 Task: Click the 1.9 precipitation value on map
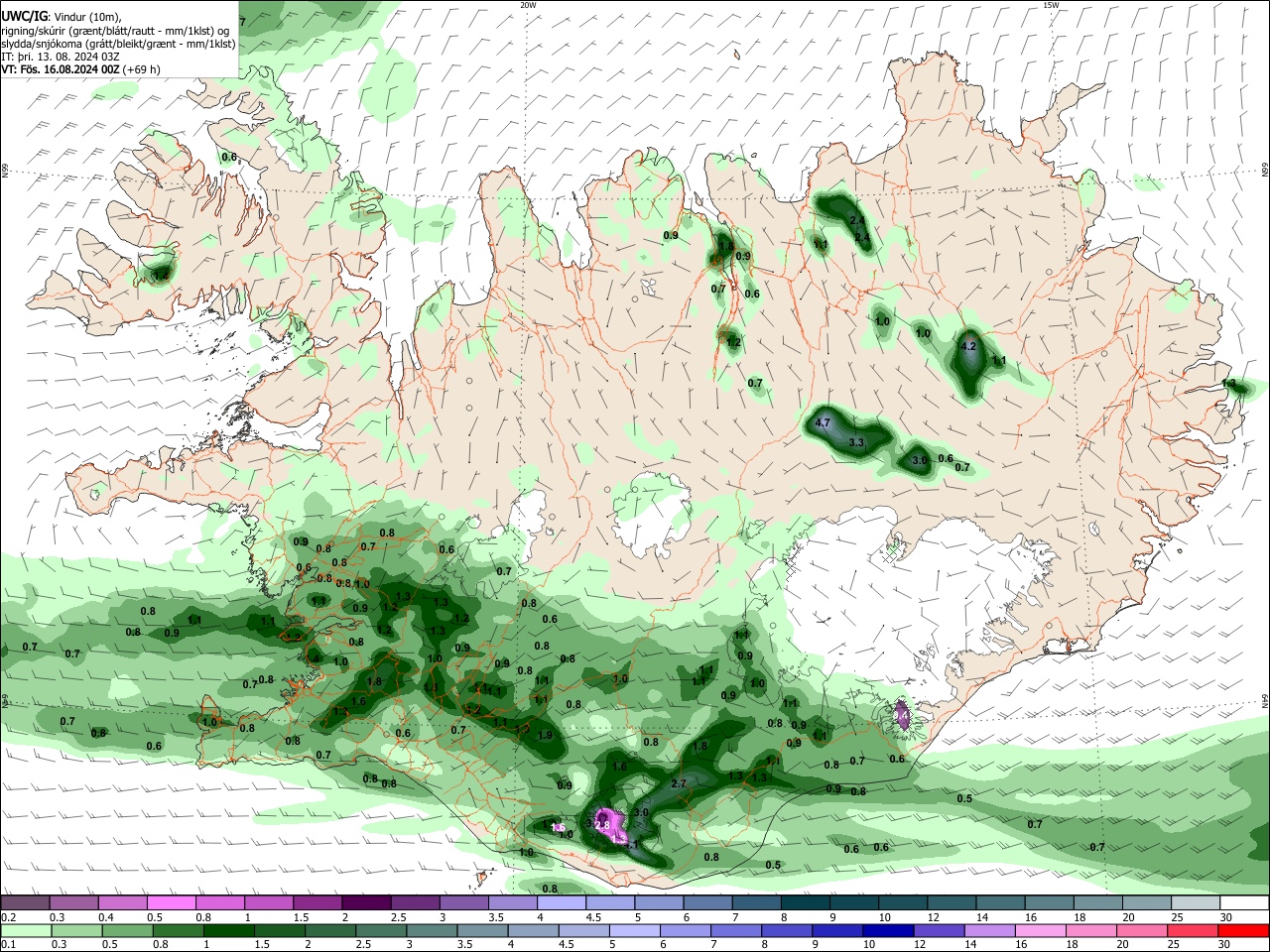pyautogui.click(x=545, y=736)
